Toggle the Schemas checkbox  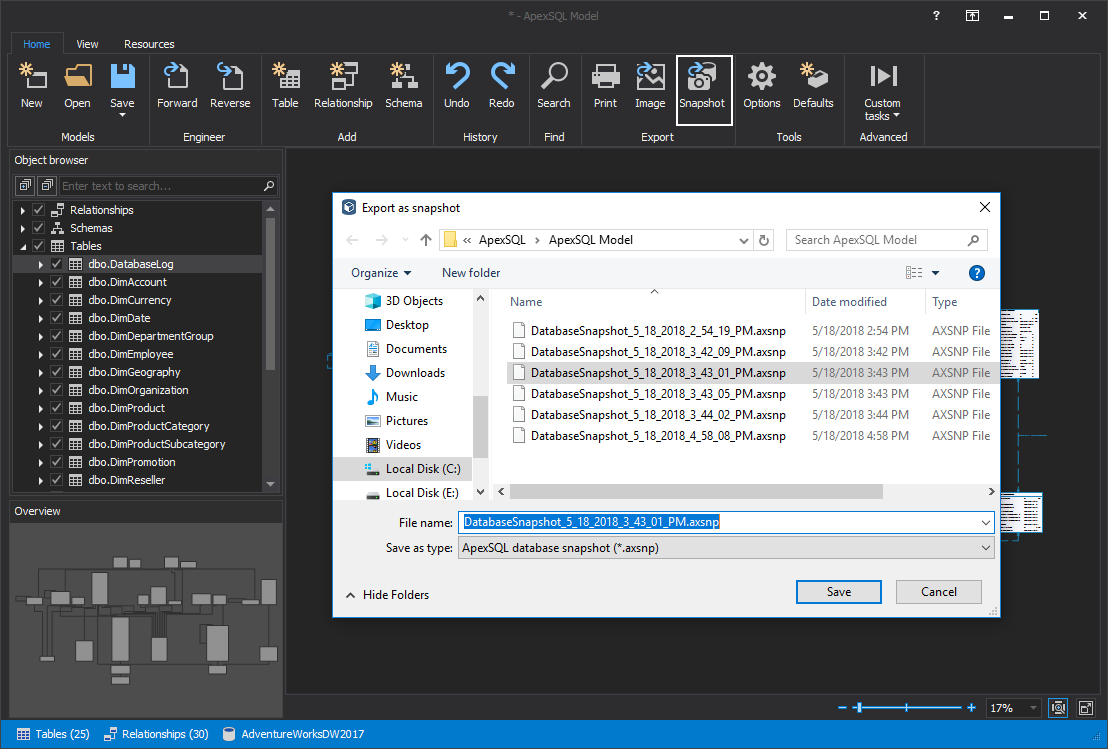[39, 228]
